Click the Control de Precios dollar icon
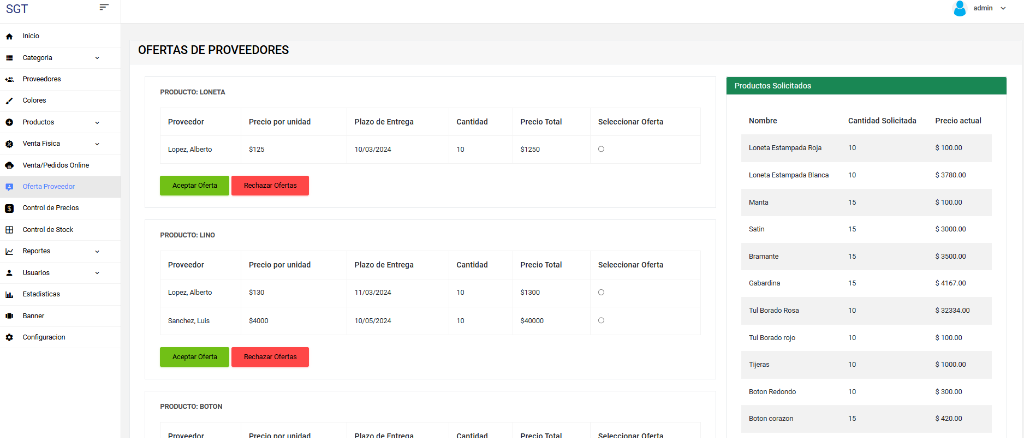1024x438 pixels. pos(9,208)
